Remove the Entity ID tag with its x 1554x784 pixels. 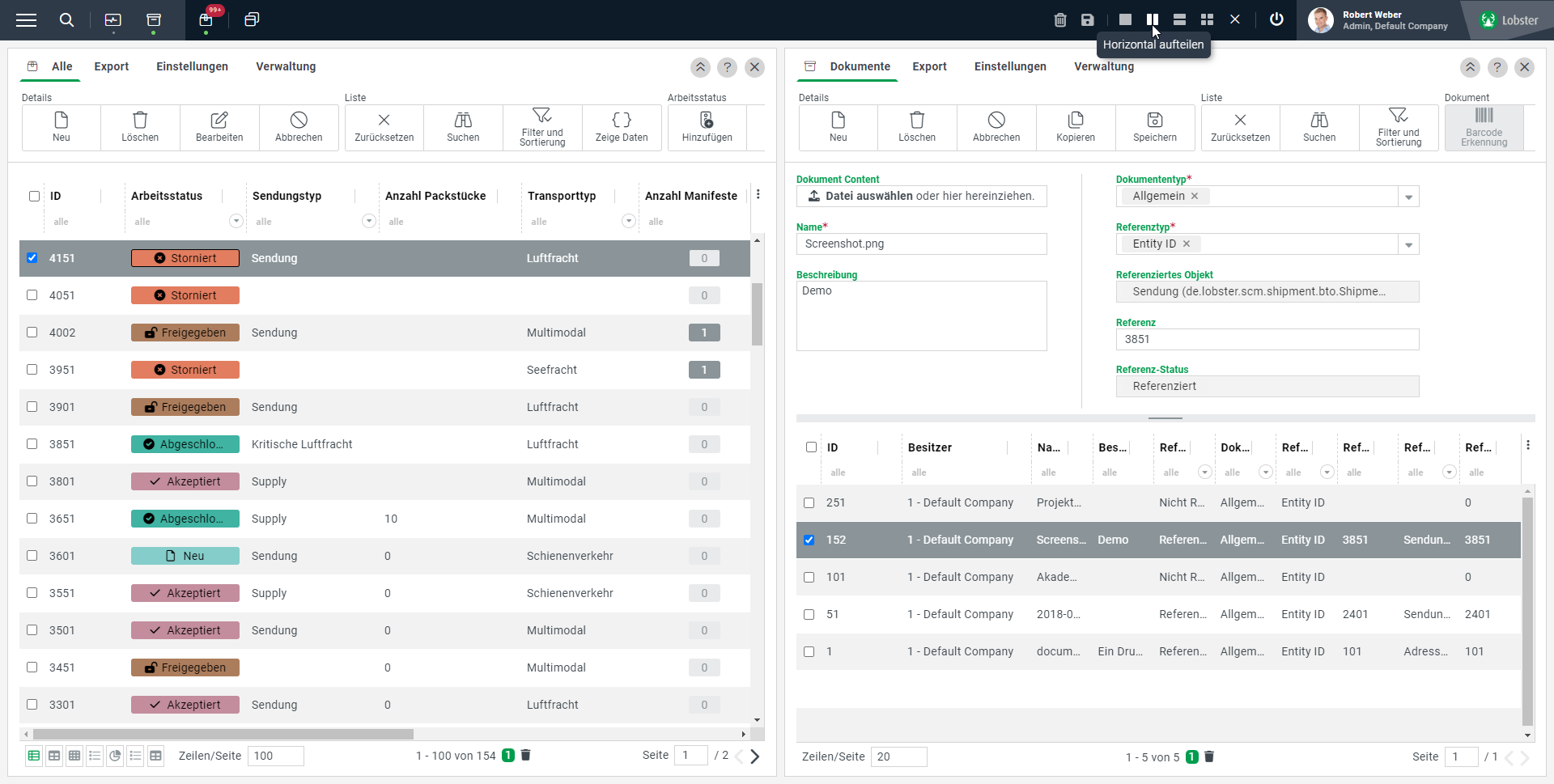click(x=1187, y=244)
